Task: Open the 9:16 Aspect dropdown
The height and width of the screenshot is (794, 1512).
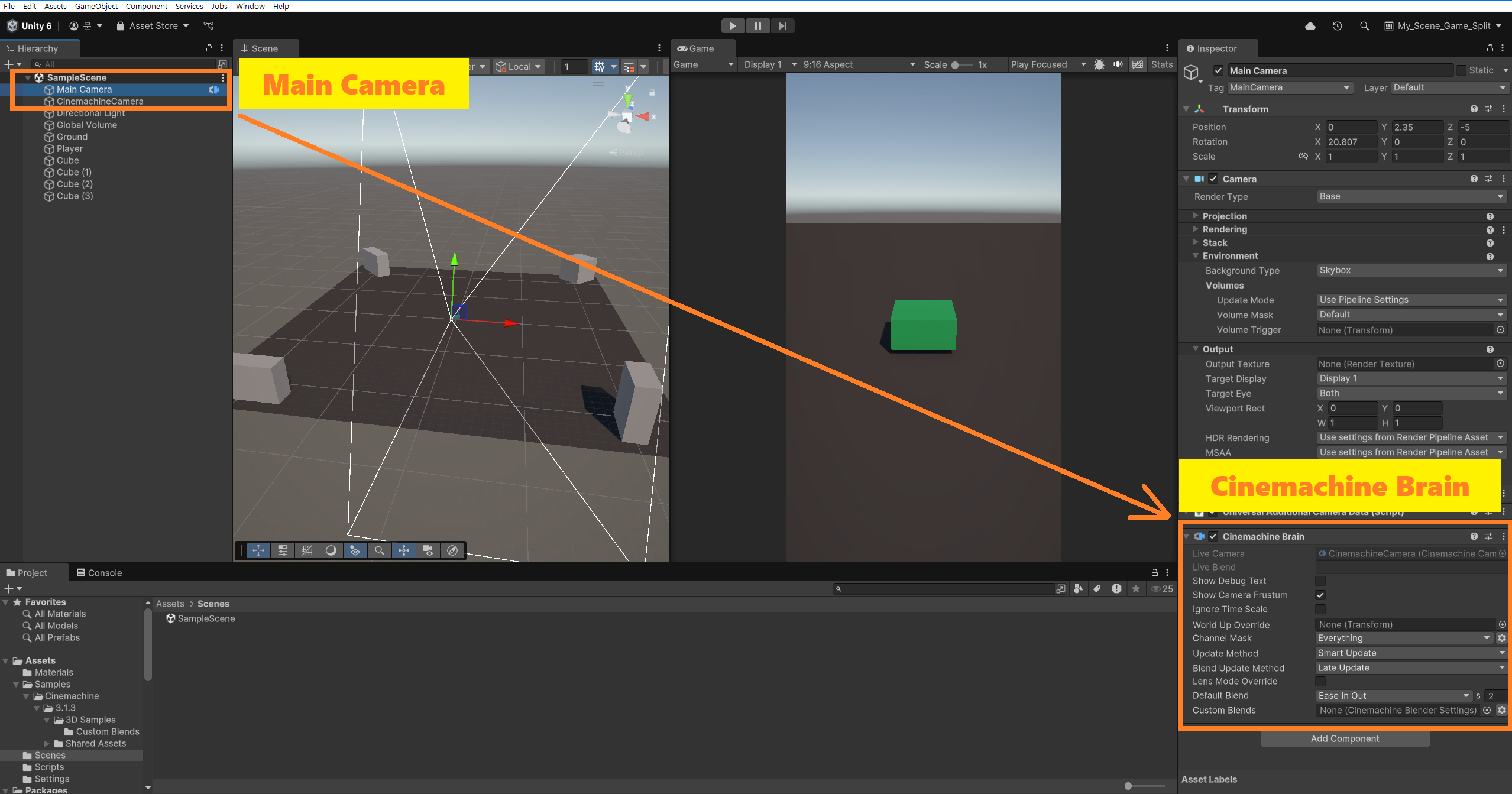Action: point(858,64)
